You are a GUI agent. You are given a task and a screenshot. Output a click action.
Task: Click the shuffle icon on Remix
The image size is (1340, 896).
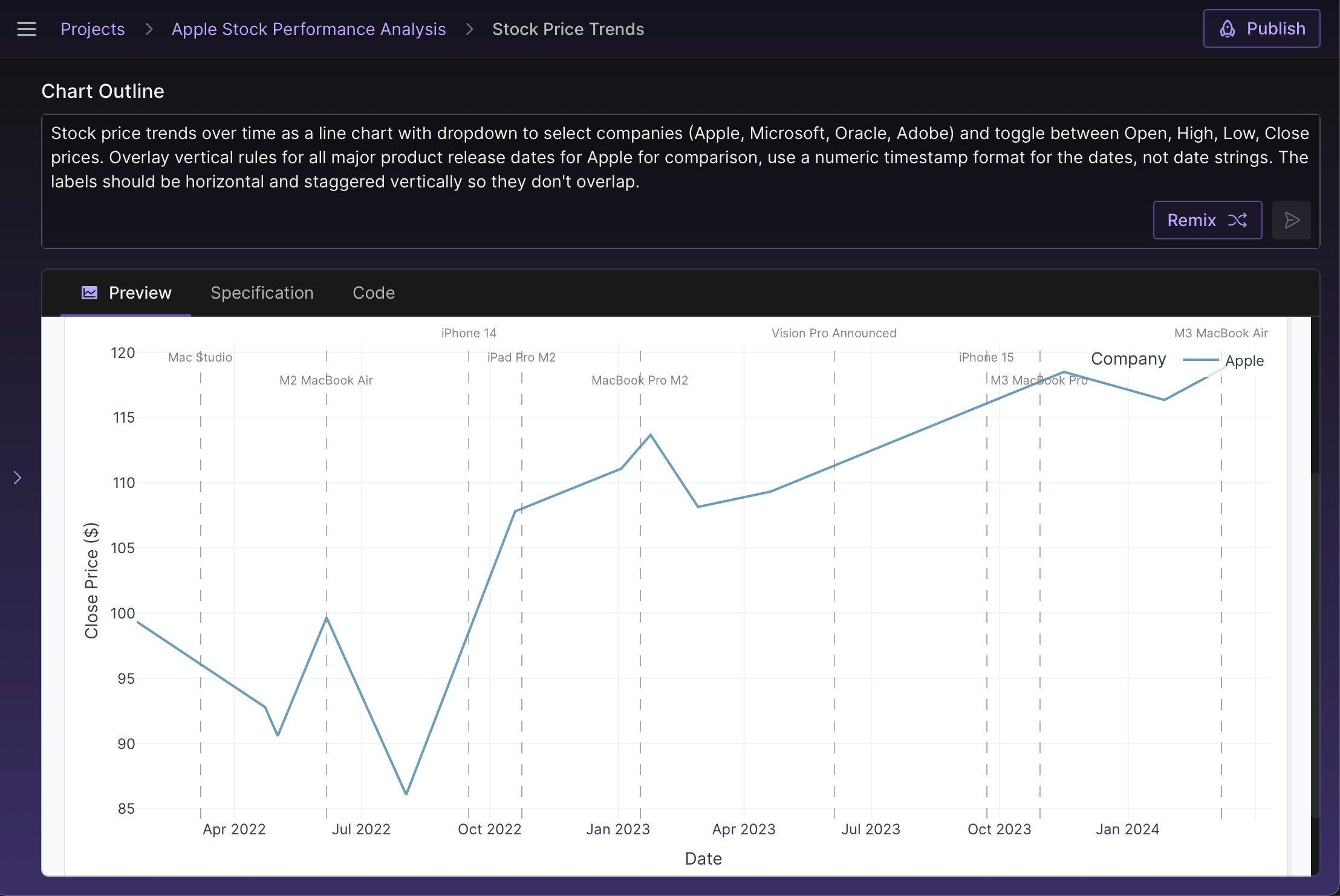coord(1237,220)
